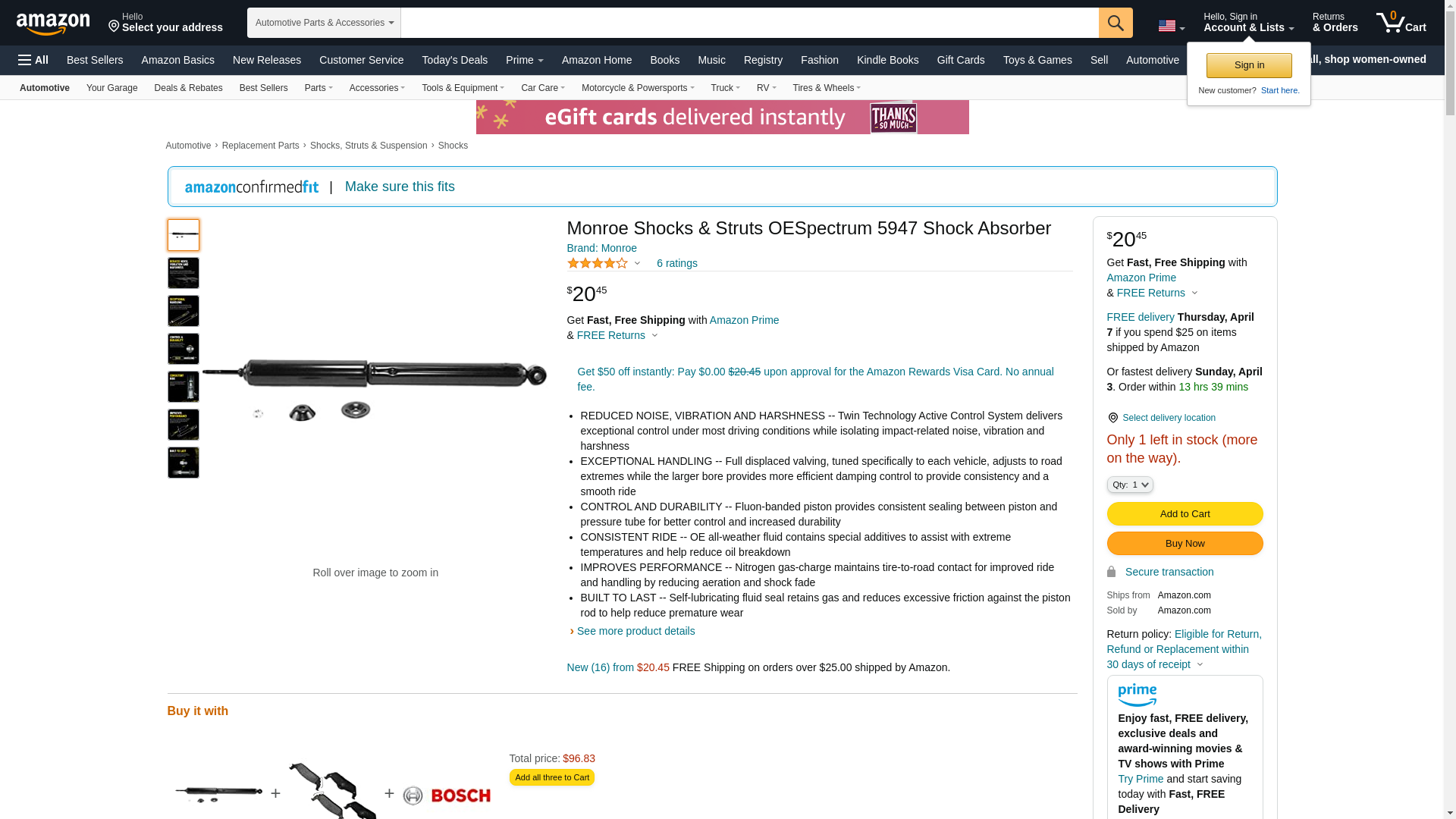
Task: Click the eGift cards banner
Action: 722,118
